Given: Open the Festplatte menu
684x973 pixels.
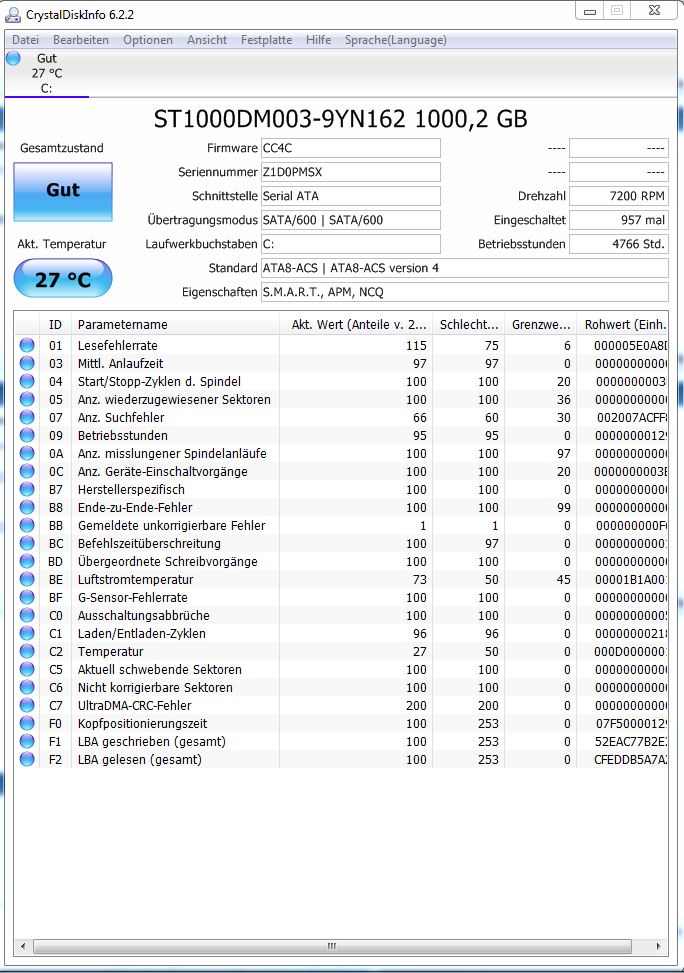Looking at the screenshot, I should [x=266, y=40].
